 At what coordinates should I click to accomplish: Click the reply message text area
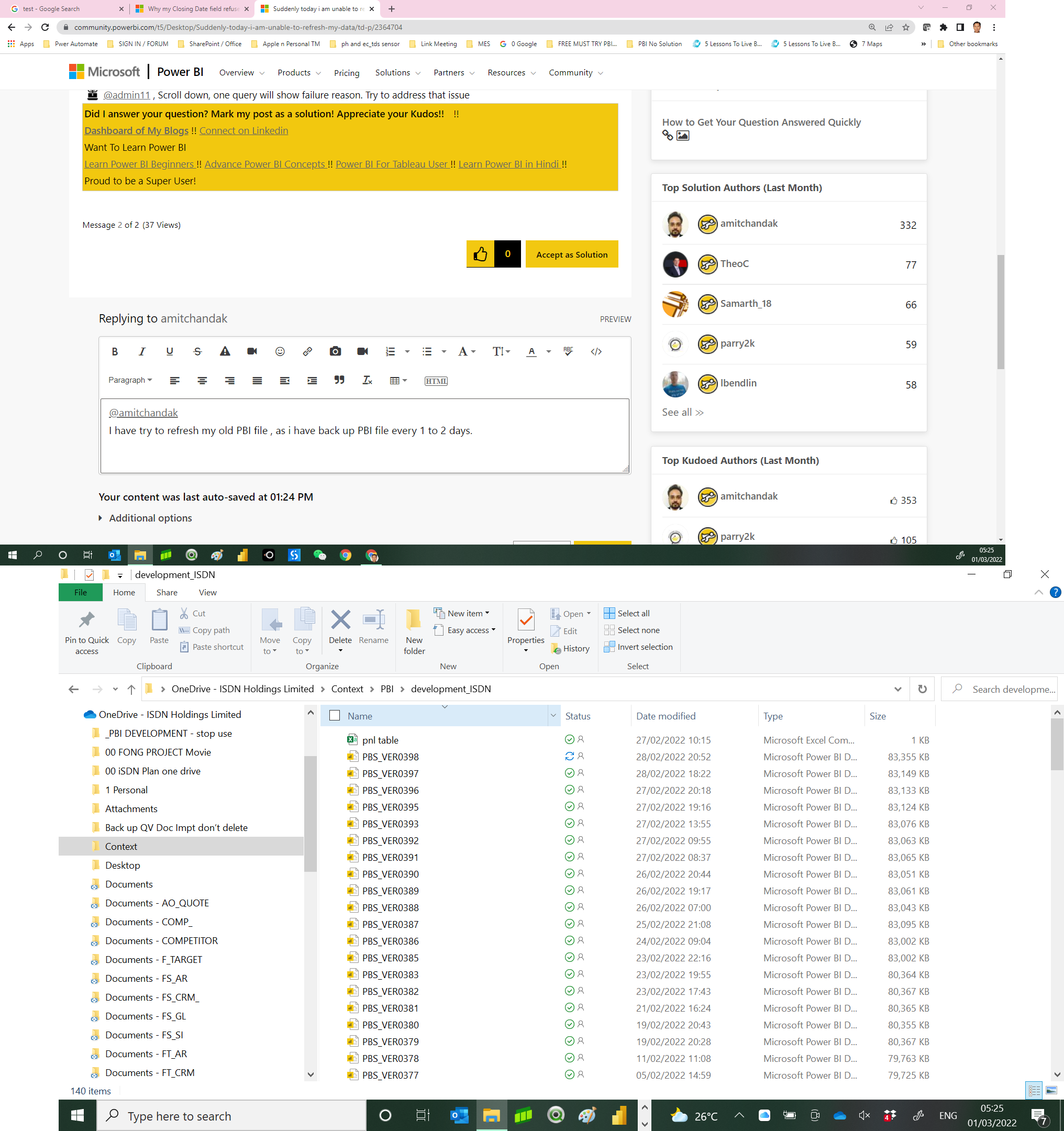point(365,436)
